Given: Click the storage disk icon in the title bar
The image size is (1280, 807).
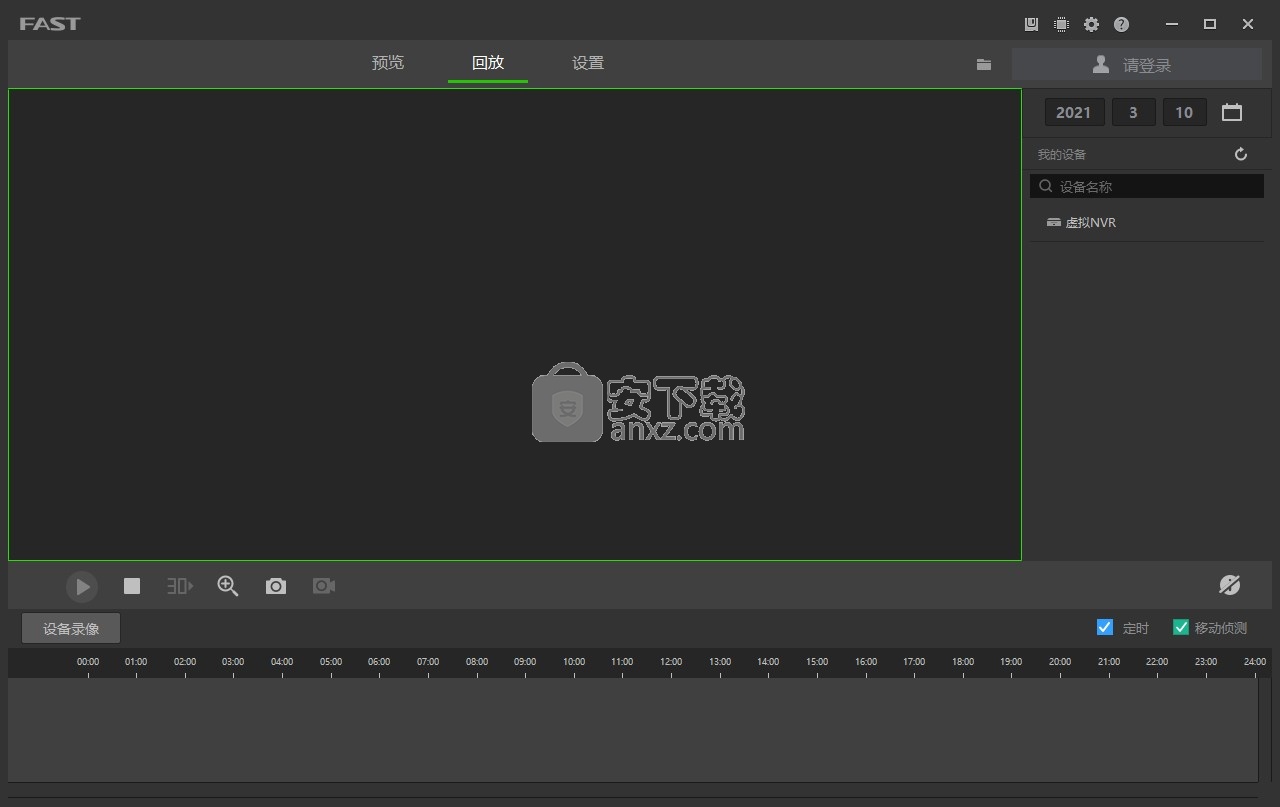Looking at the screenshot, I should [x=1032, y=24].
